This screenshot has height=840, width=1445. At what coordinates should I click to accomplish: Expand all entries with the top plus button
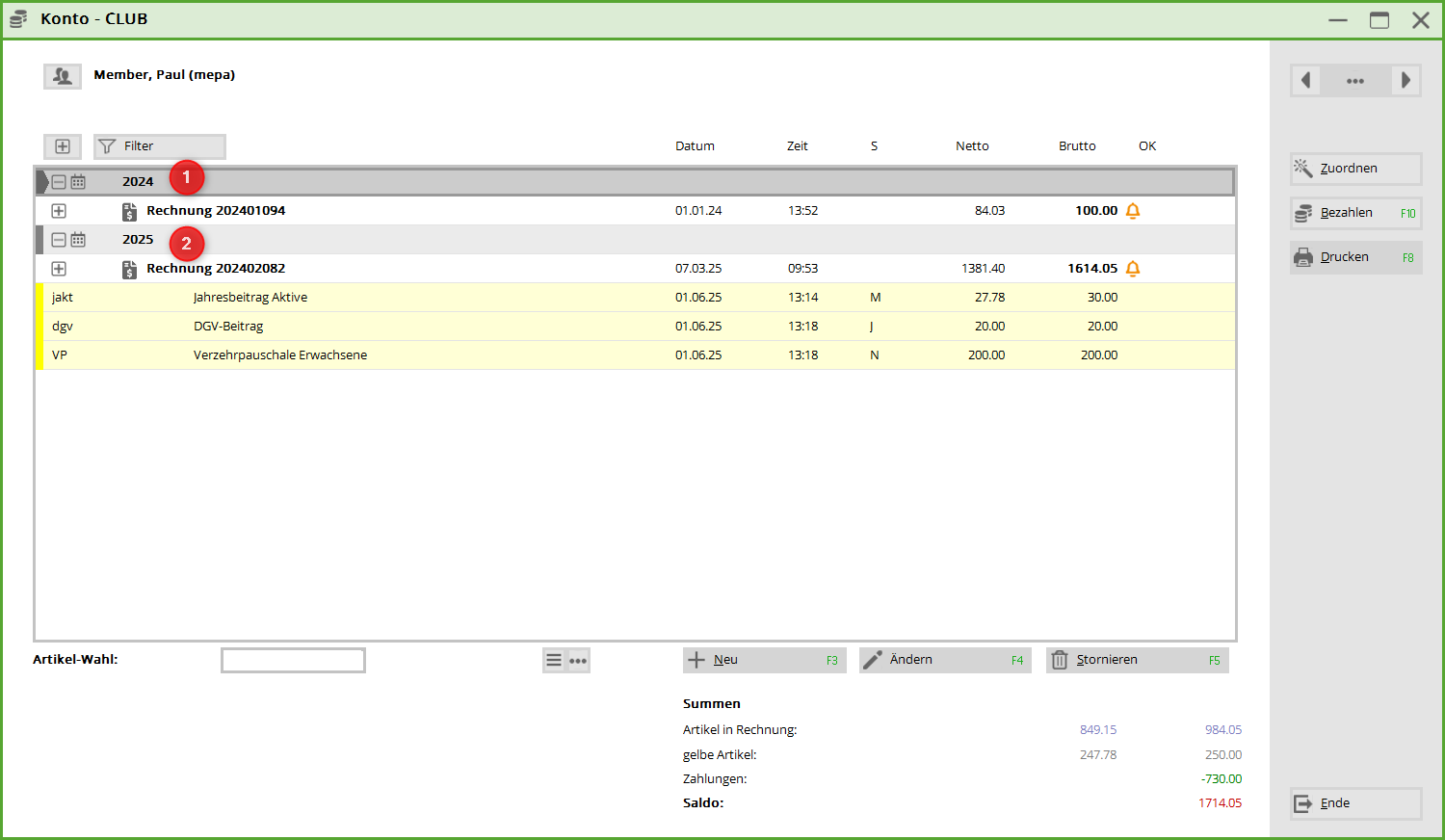[63, 146]
